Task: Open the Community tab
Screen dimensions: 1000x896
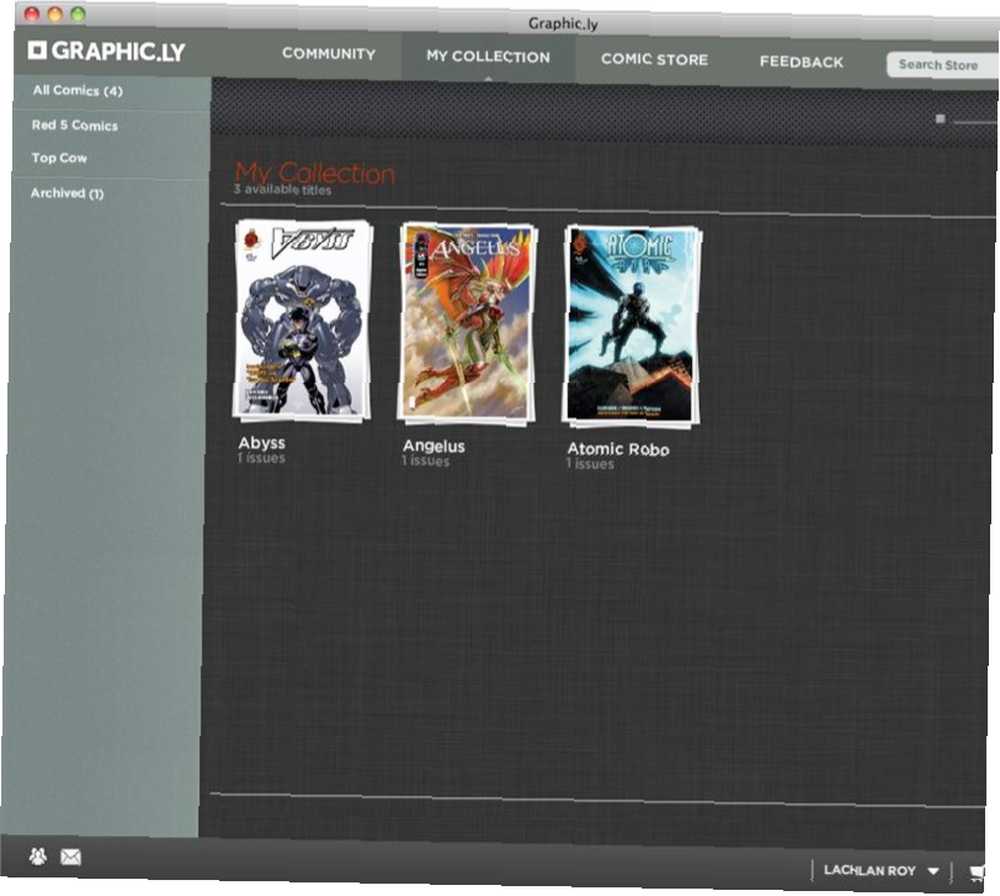Action: point(328,54)
